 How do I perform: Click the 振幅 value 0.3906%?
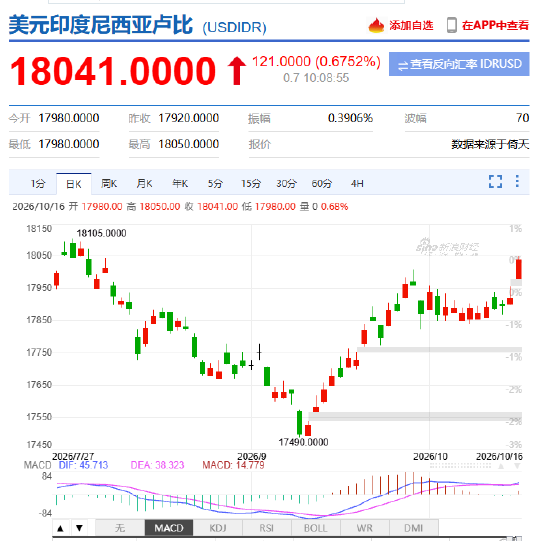tap(350, 118)
